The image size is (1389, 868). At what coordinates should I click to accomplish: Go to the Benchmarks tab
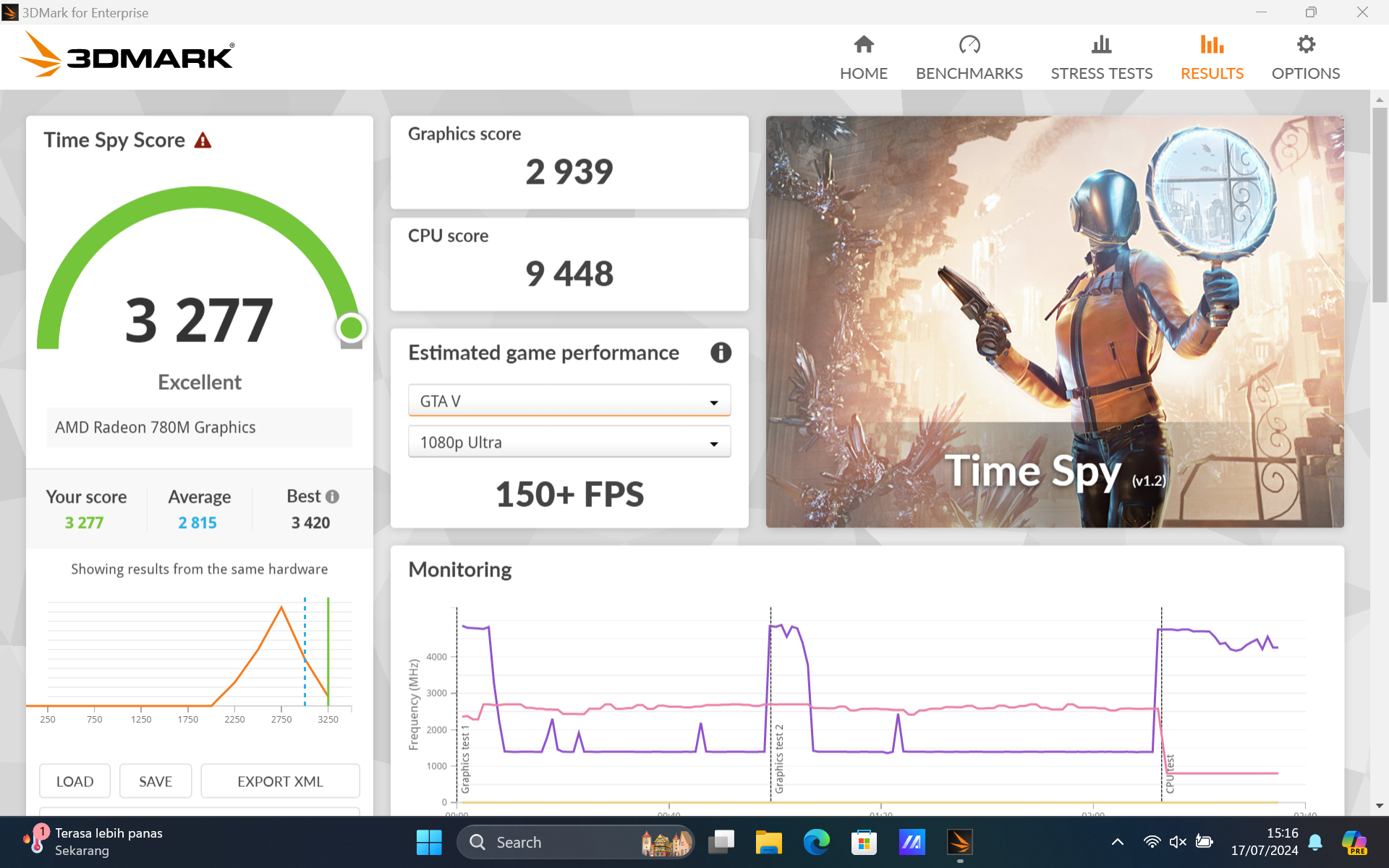click(969, 58)
